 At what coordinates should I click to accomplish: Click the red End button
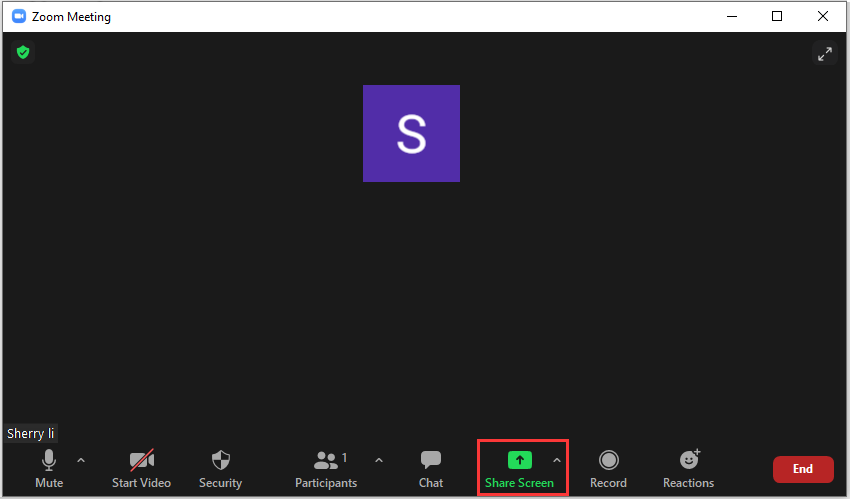tap(803, 469)
